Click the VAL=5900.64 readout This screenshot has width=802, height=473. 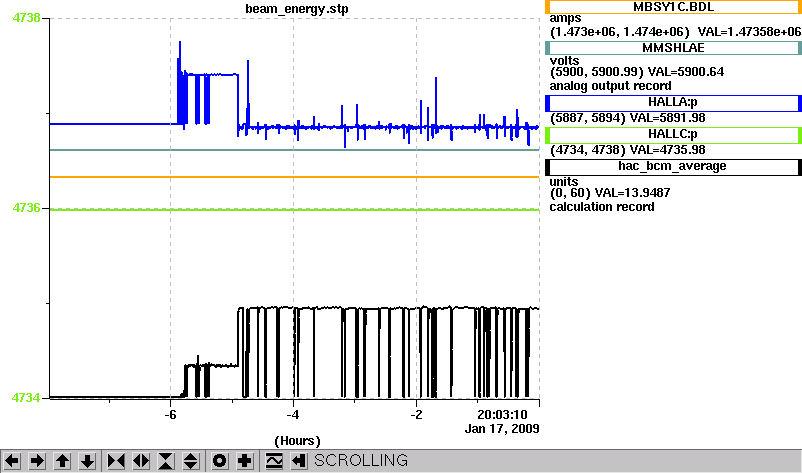click(x=686, y=72)
